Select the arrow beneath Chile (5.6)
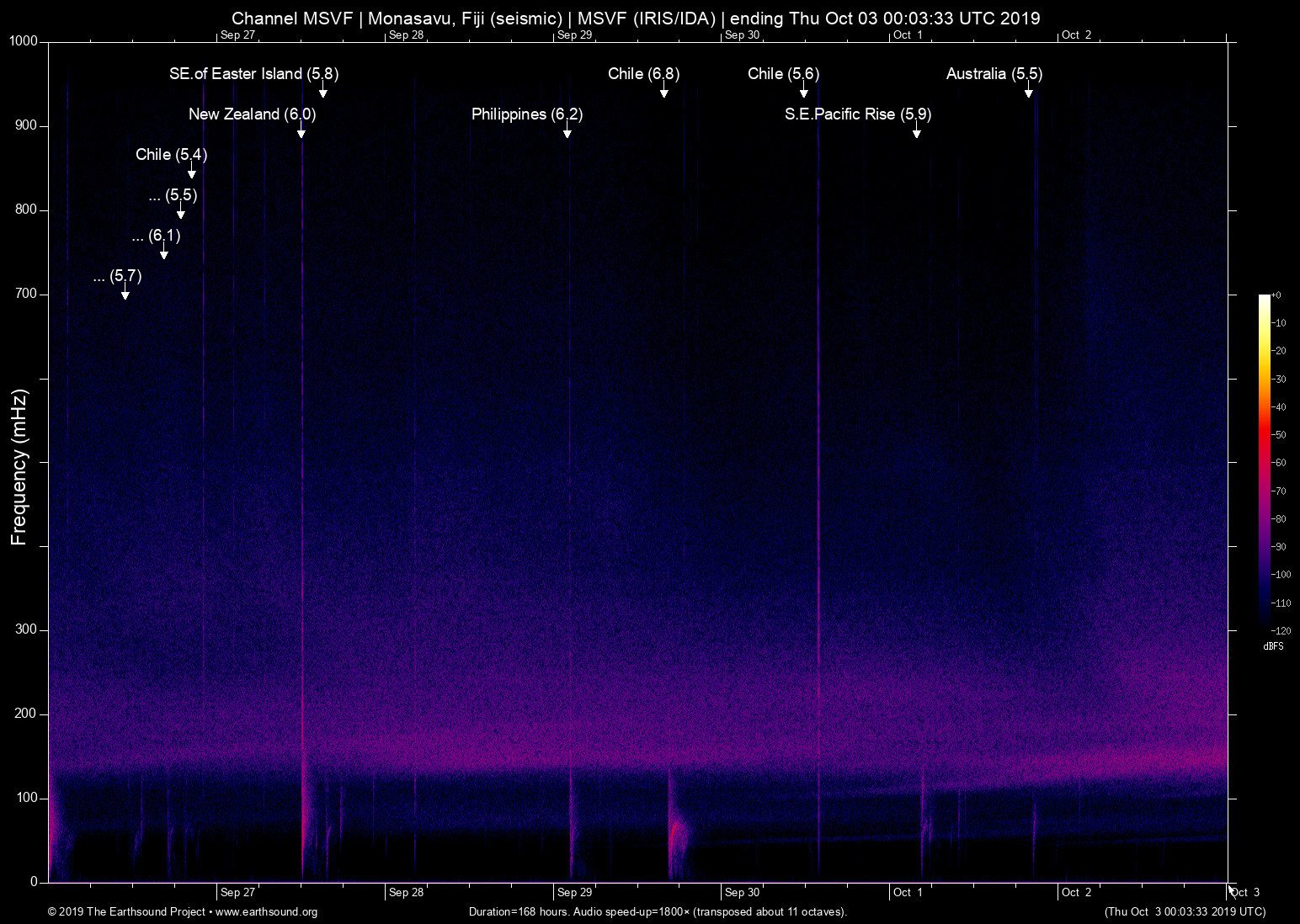Viewport: 1300px width, 924px height. [803, 92]
